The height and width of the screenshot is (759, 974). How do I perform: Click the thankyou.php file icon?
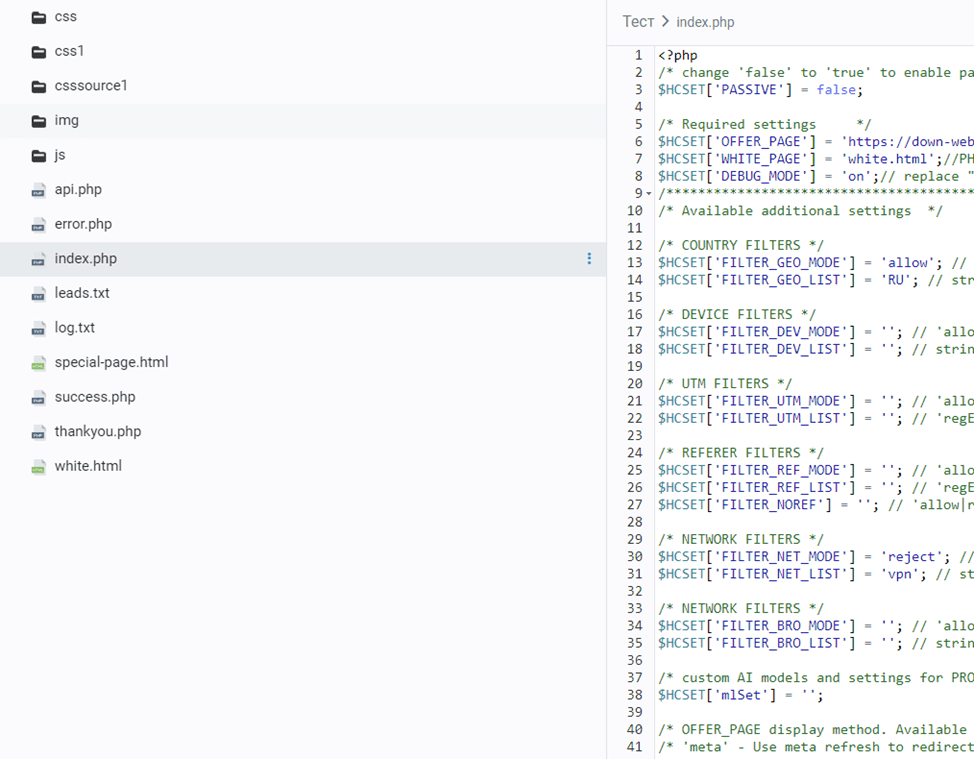click(39, 432)
